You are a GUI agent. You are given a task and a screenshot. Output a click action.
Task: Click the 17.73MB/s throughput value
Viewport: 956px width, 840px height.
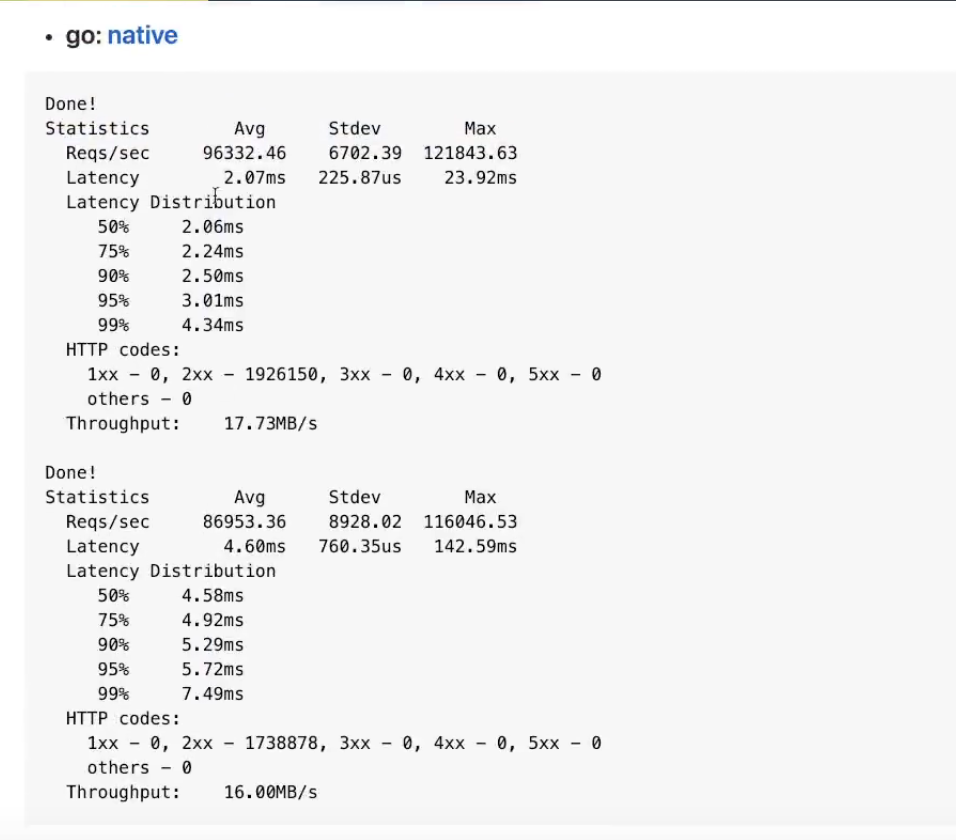coord(270,424)
